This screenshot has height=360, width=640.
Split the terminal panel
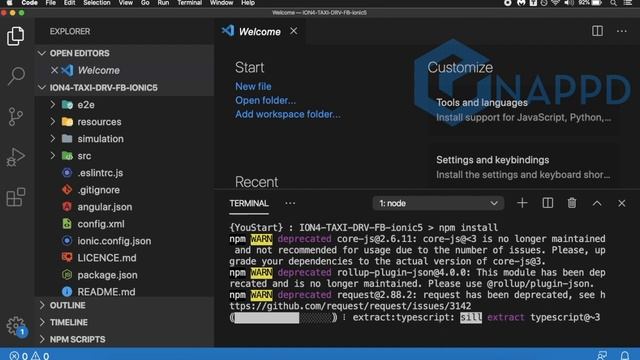547,203
